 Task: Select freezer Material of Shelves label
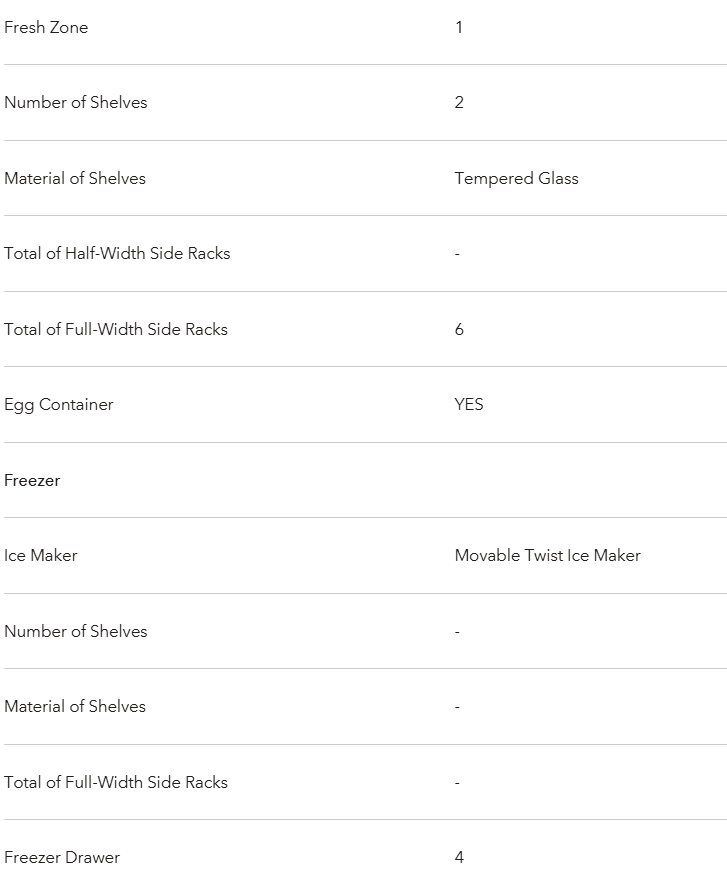(x=75, y=706)
